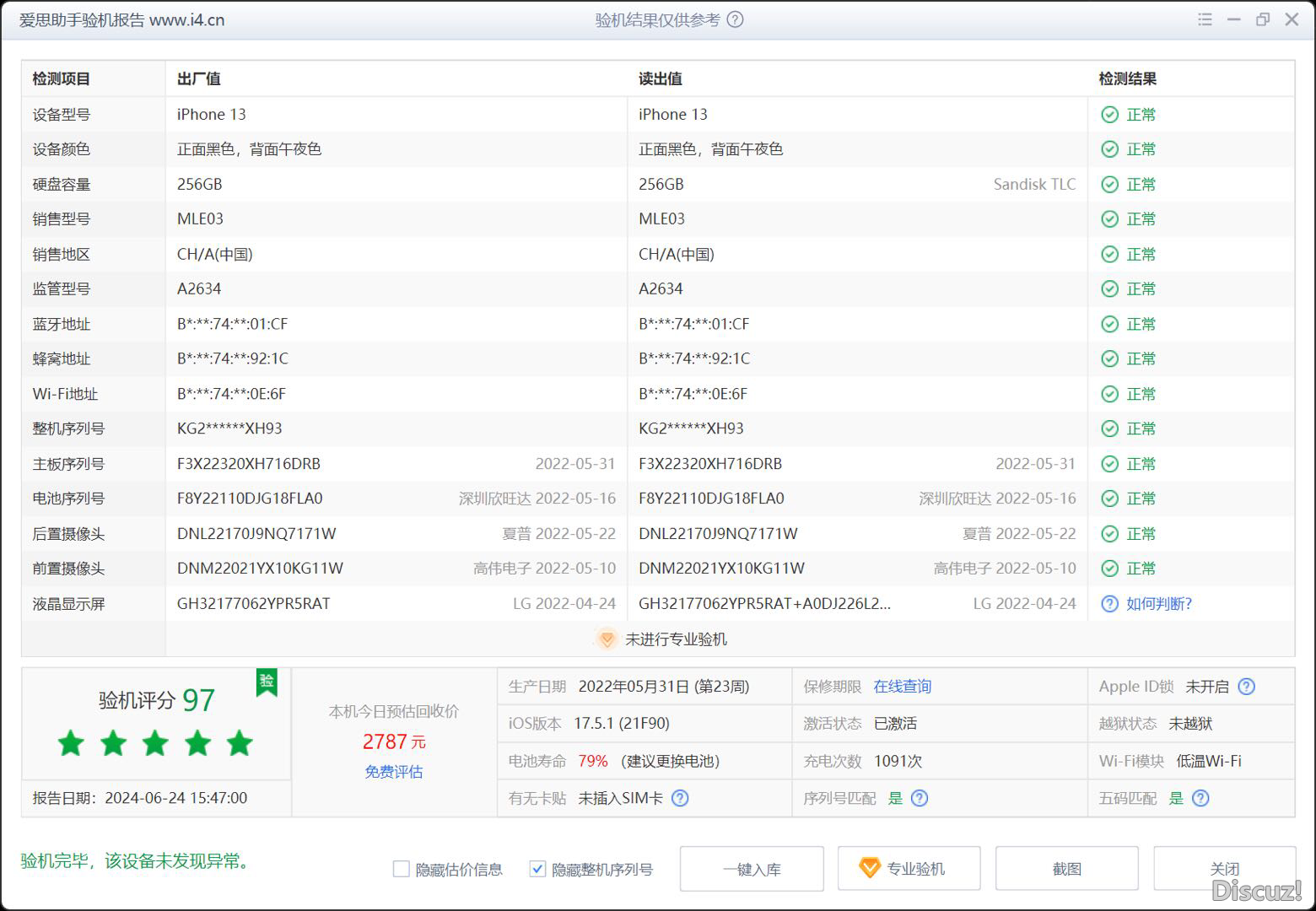Image resolution: width=1316 pixels, height=911 pixels.
Task: Click the 报告日期 2024-06-24 15:47:00 text
Action: pos(140,798)
